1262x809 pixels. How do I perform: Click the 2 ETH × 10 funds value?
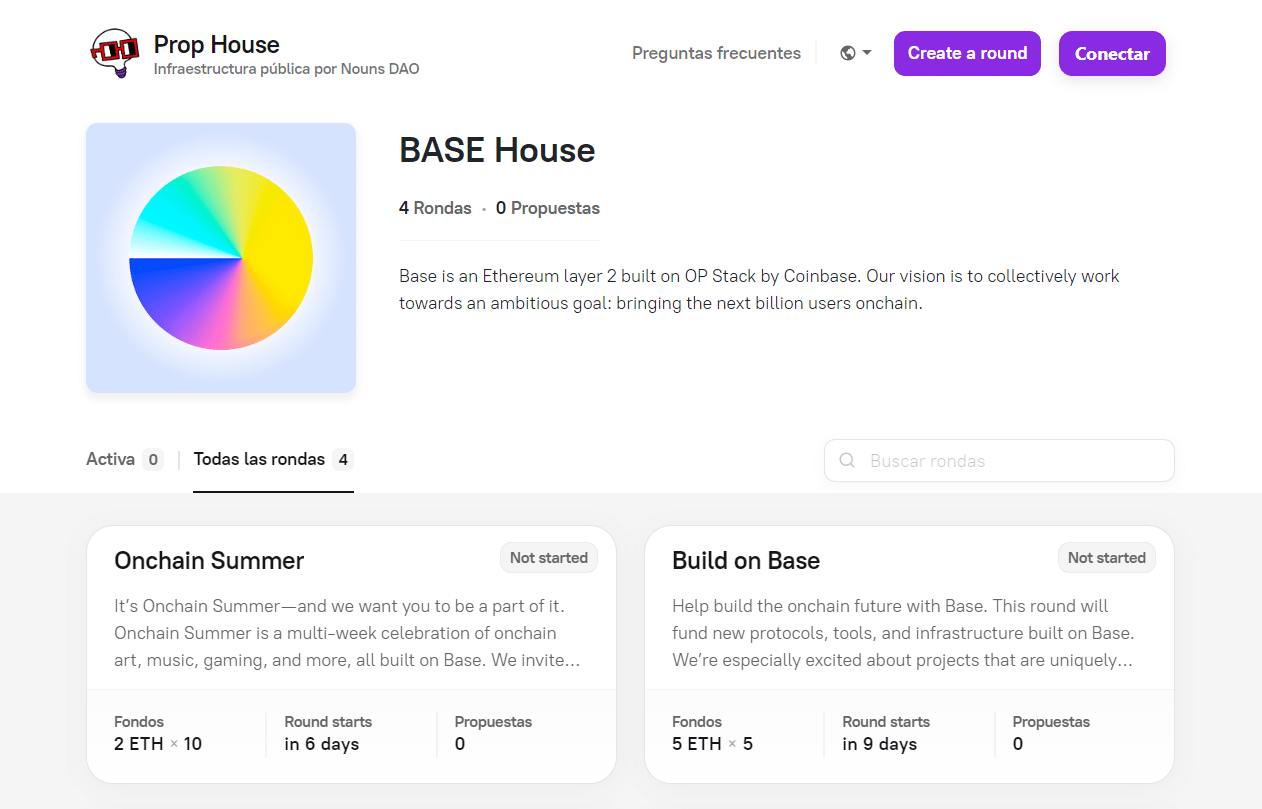[158, 744]
